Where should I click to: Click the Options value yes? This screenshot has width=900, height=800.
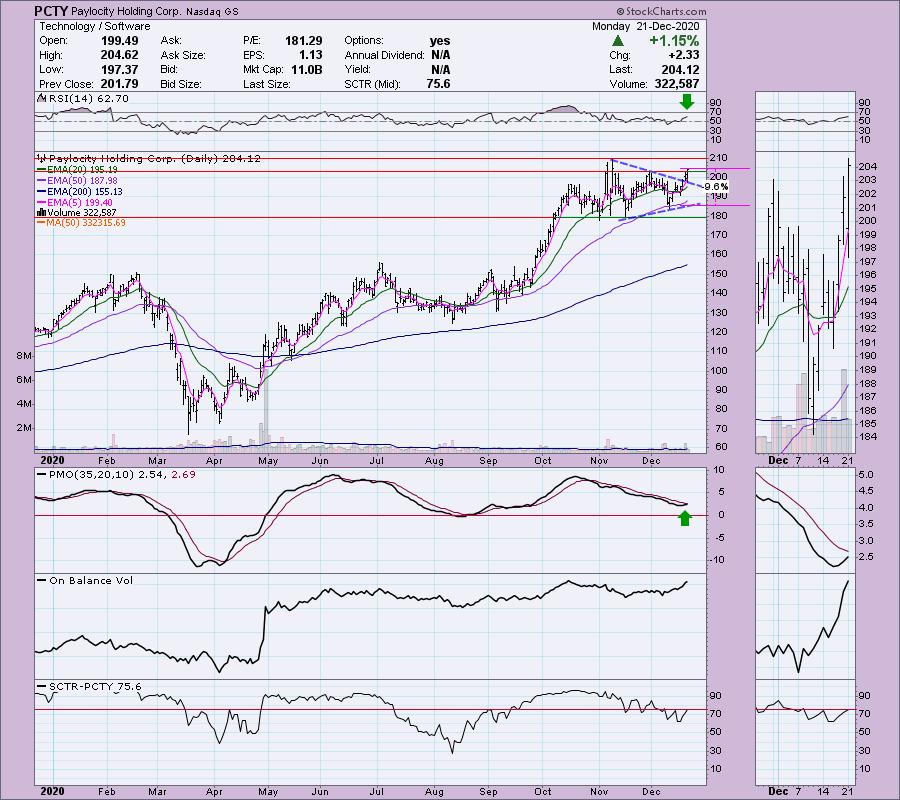tap(440, 41)
